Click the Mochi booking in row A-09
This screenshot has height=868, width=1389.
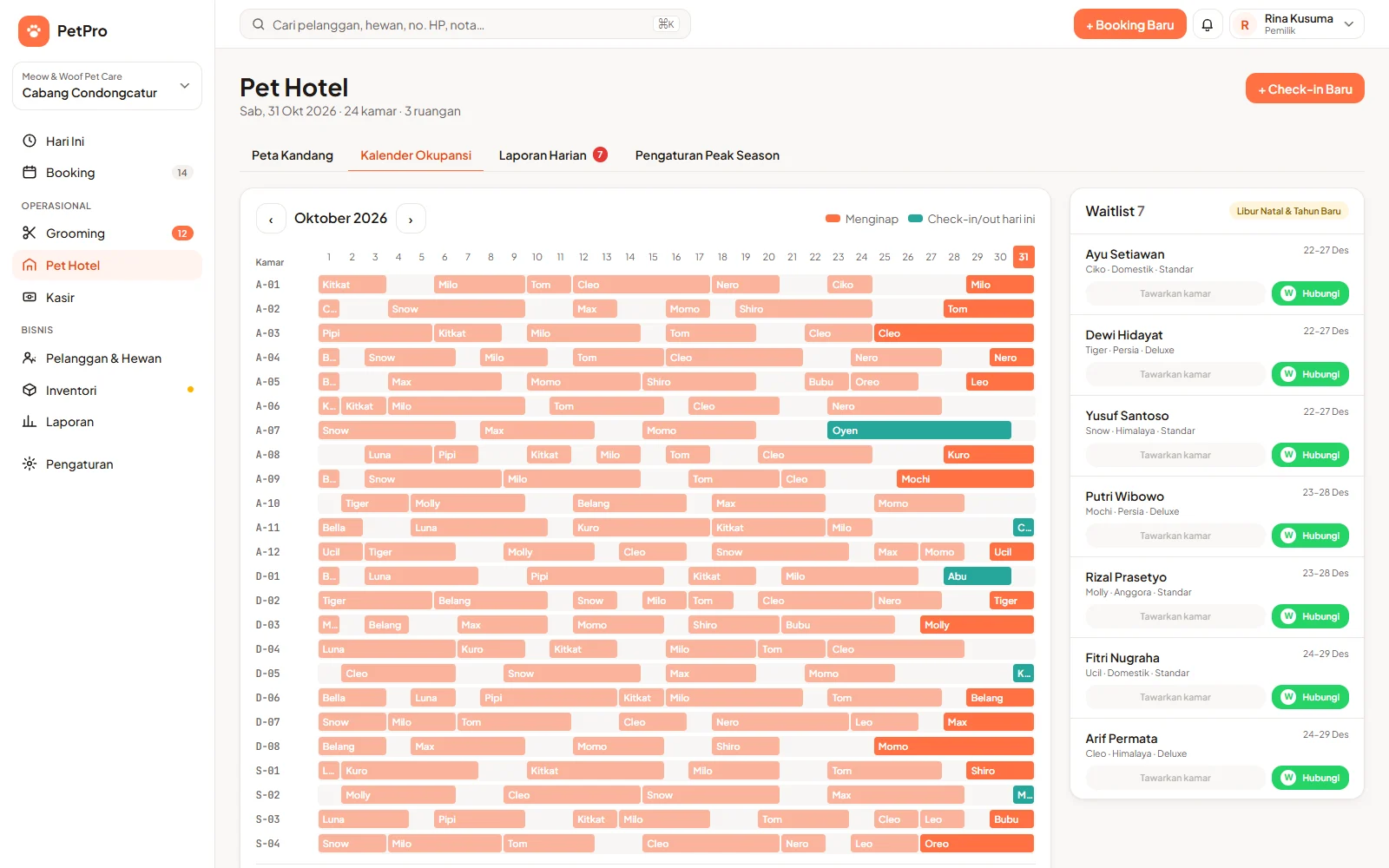coord(965,478)
